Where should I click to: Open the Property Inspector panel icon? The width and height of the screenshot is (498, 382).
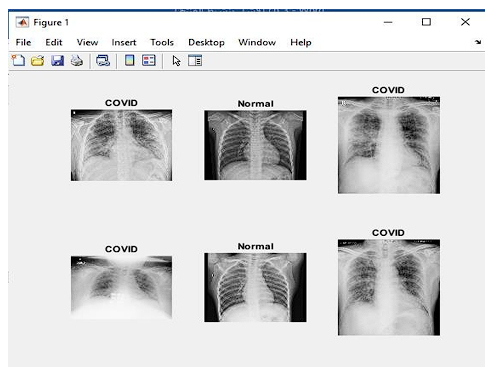(195, 61)
